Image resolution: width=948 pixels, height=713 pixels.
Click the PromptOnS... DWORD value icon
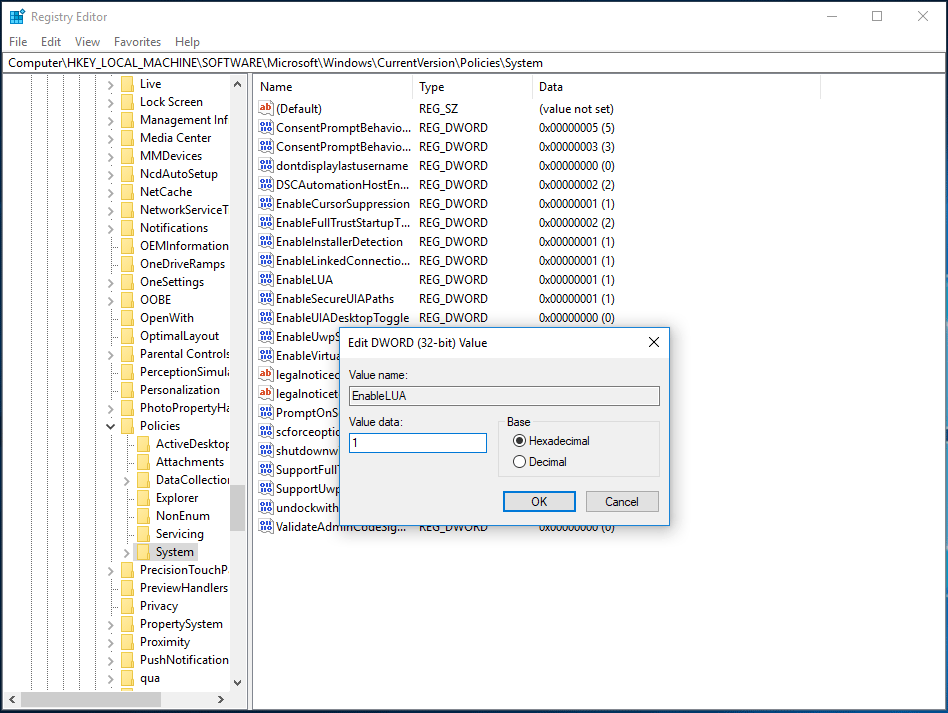tap(265, 412)
